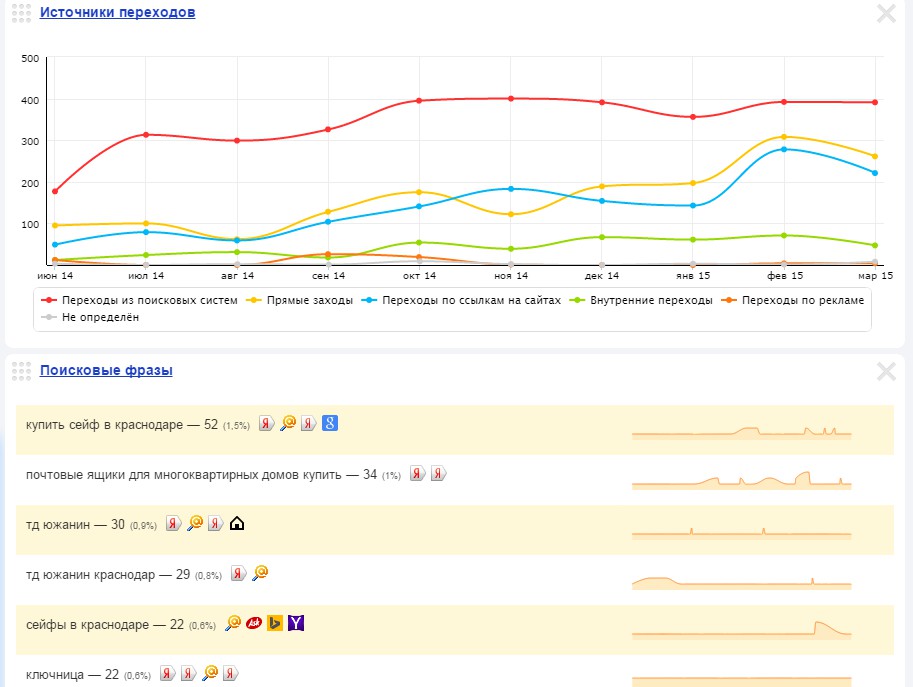The height and width of the screenshot is (687, 913).
Task: Click the Ask icon in сейфы в краснодаре row
Action: tap(254, 624)
